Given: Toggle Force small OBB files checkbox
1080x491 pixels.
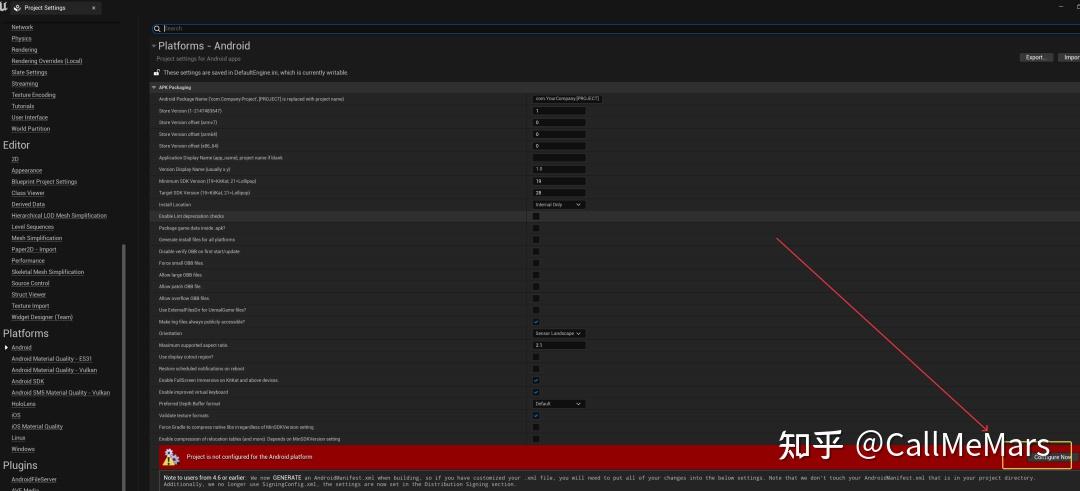Looking at the screenshot, I should [x=536, y=263].
